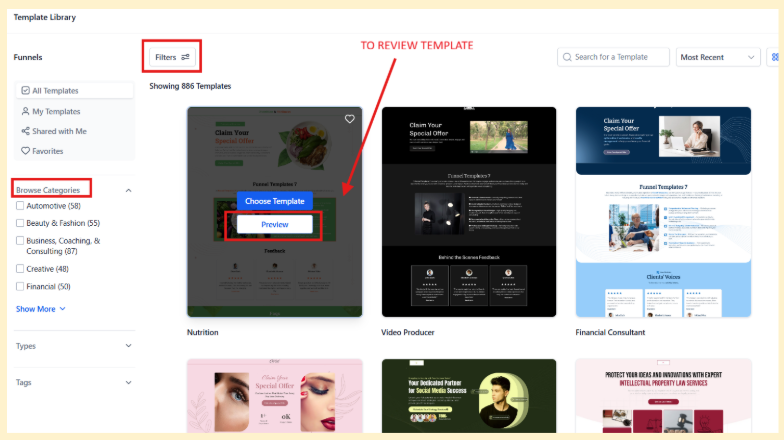Click the My Templates person icon
This screenshot has width=784, height=440.
click(x=26, y=111)
